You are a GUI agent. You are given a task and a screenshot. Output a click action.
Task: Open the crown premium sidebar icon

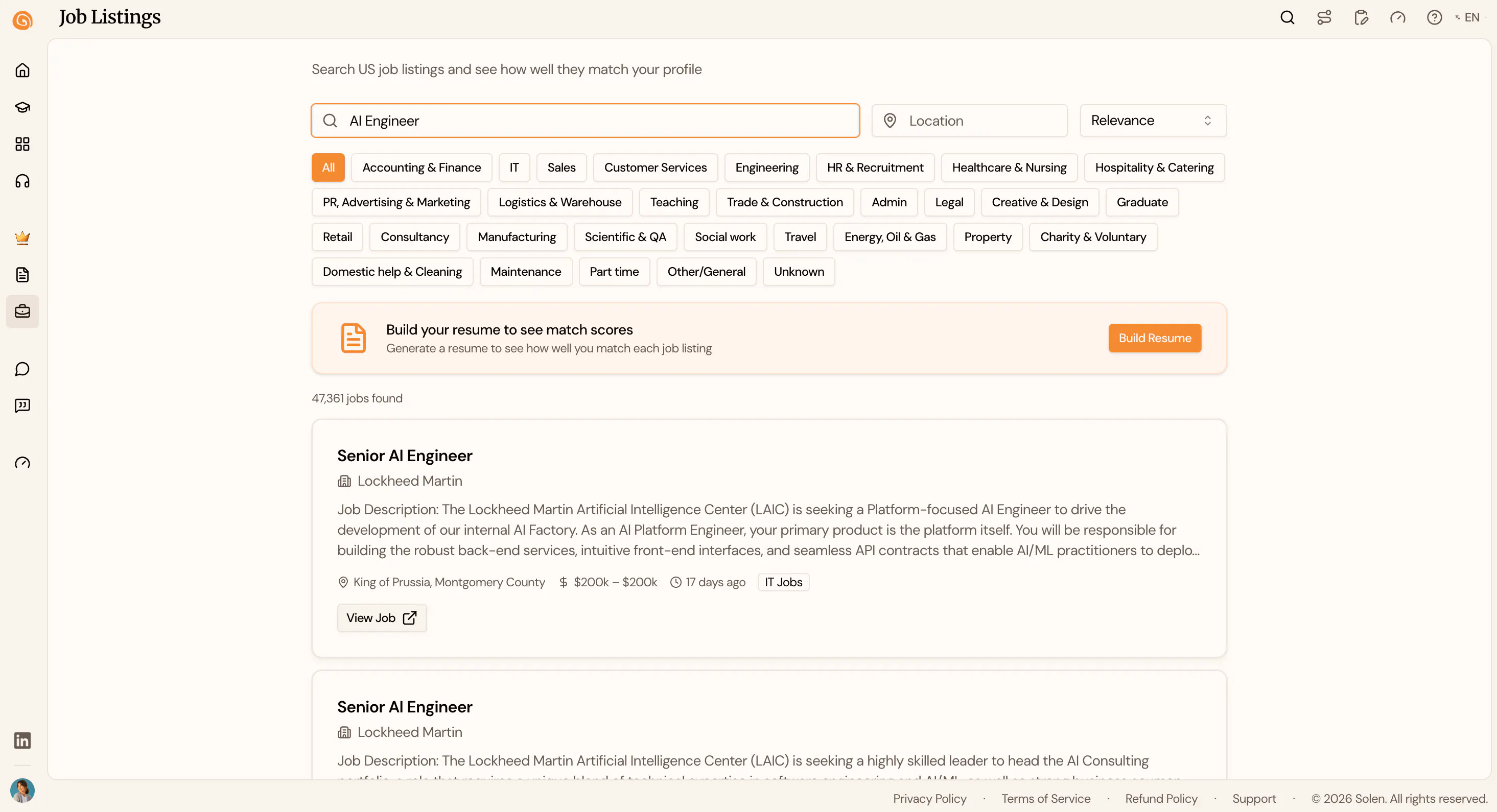tap(22, 237)
